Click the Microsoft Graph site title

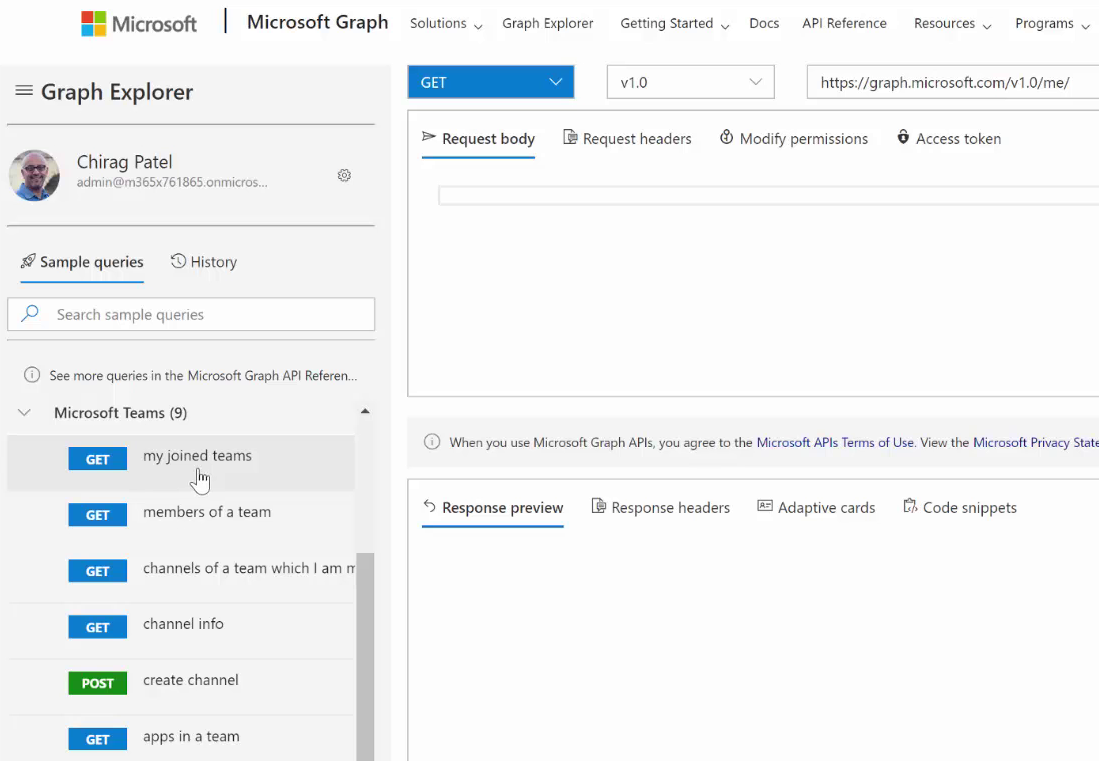tap(318, 22)
